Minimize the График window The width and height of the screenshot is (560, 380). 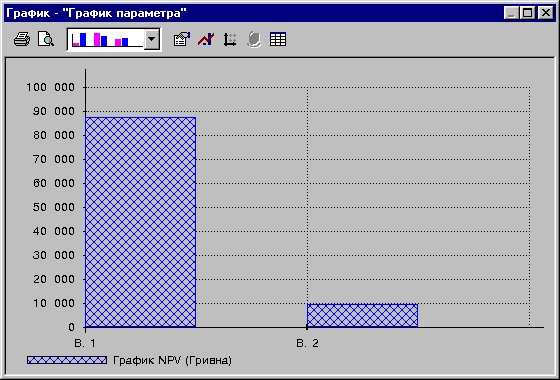(x=511, y=13)
